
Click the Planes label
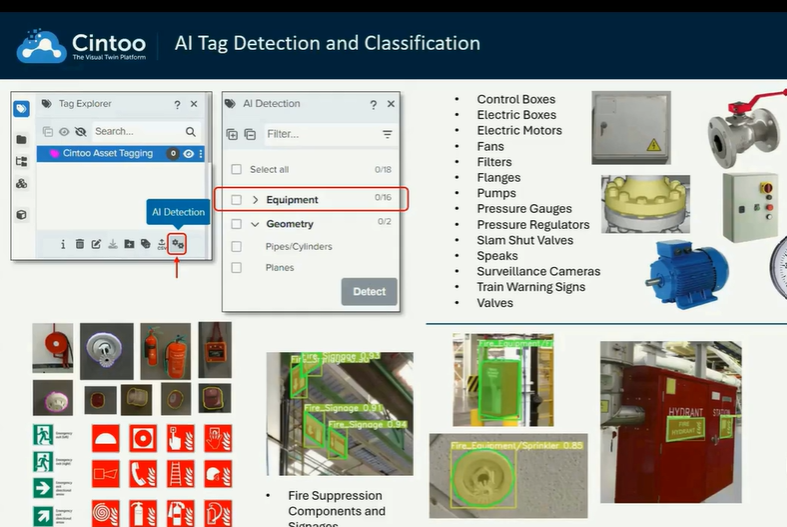(x=280, y=268)
